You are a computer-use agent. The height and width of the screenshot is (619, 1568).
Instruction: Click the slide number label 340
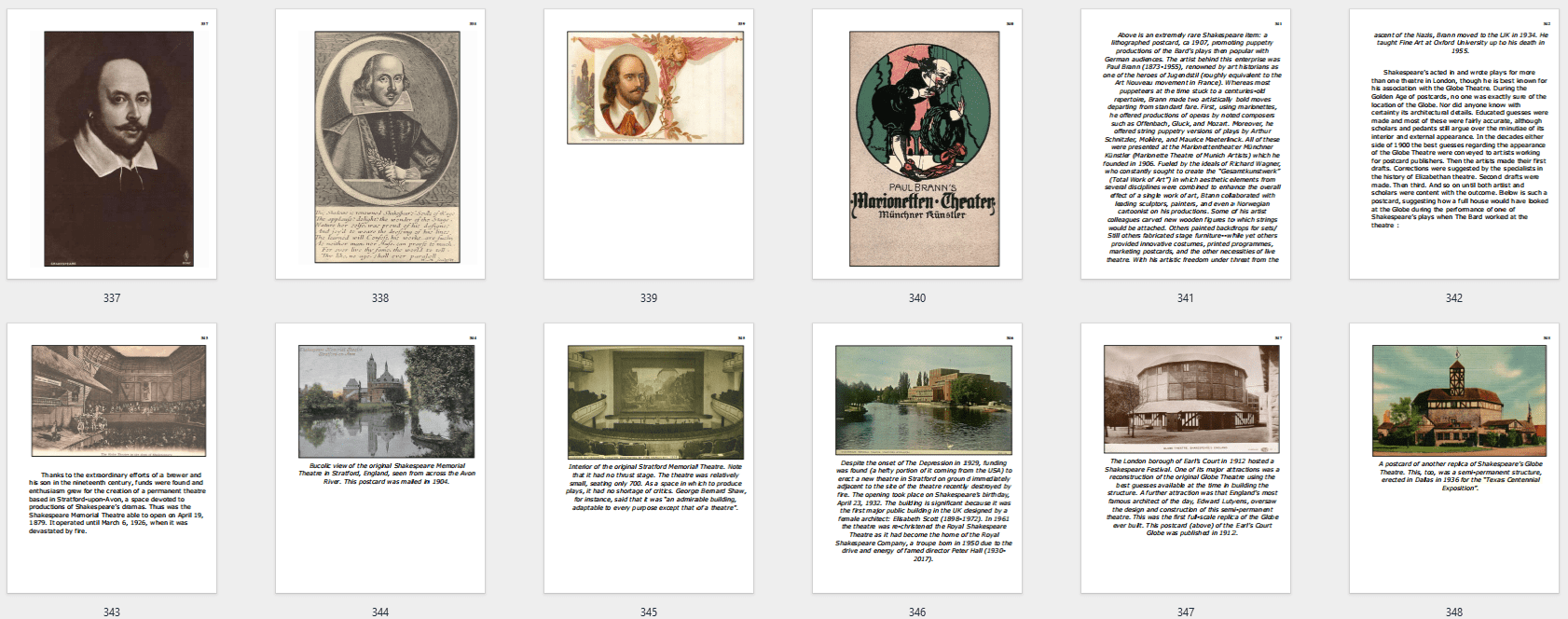(x=917, y=298)
